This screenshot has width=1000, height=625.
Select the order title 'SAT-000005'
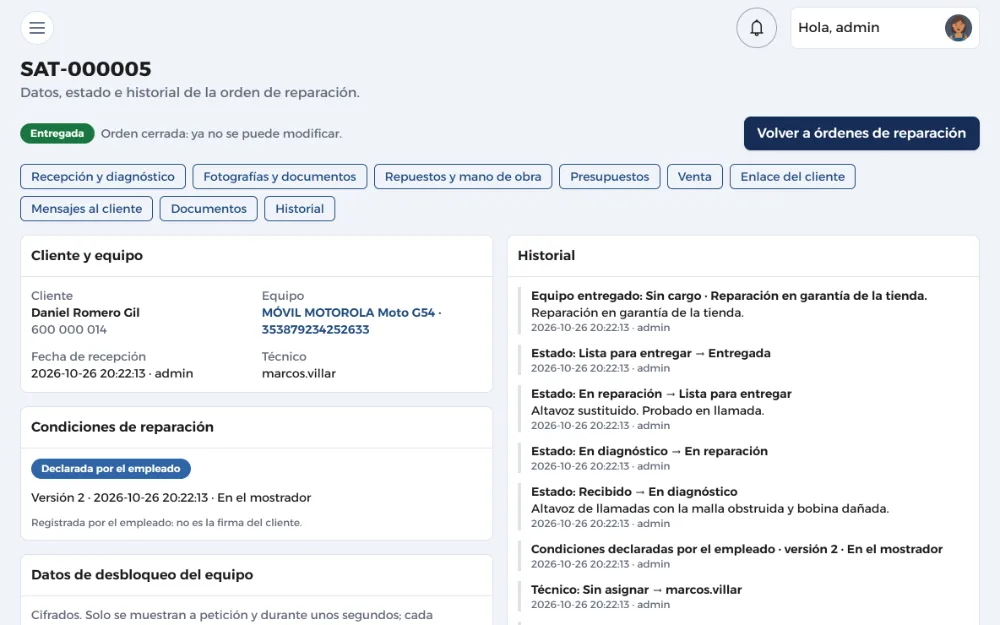86,69
